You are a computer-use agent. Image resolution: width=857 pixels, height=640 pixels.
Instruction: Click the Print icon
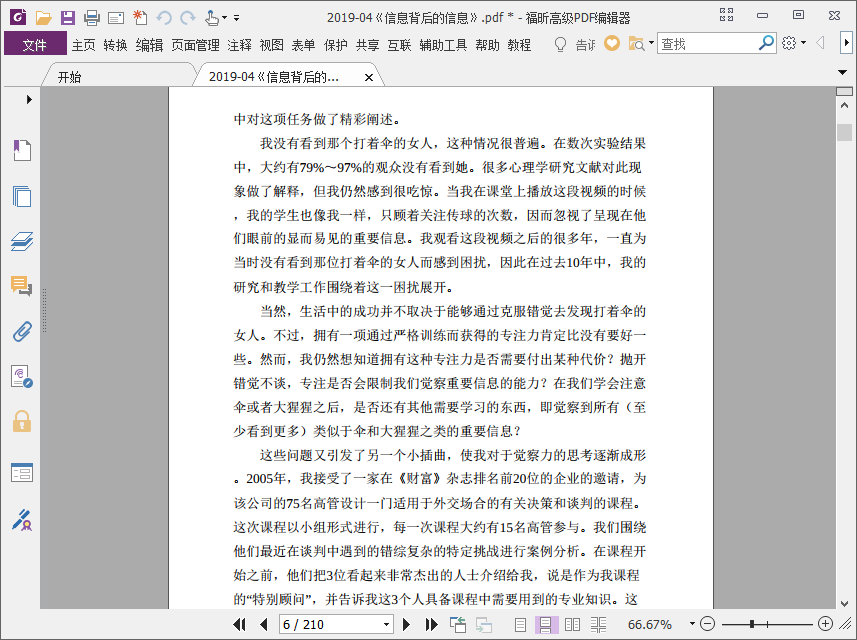pyautogui.click(x=92, y=18)
